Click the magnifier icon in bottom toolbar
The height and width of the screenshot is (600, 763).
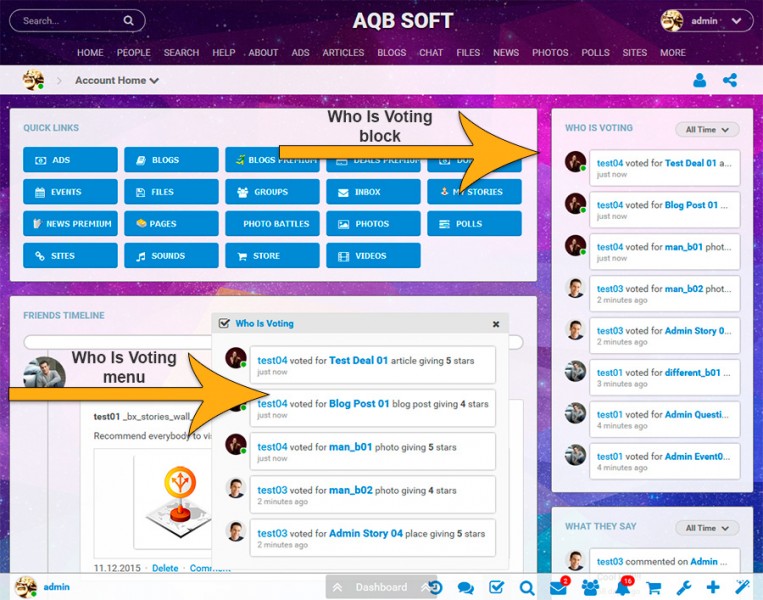tap(527, 588)
